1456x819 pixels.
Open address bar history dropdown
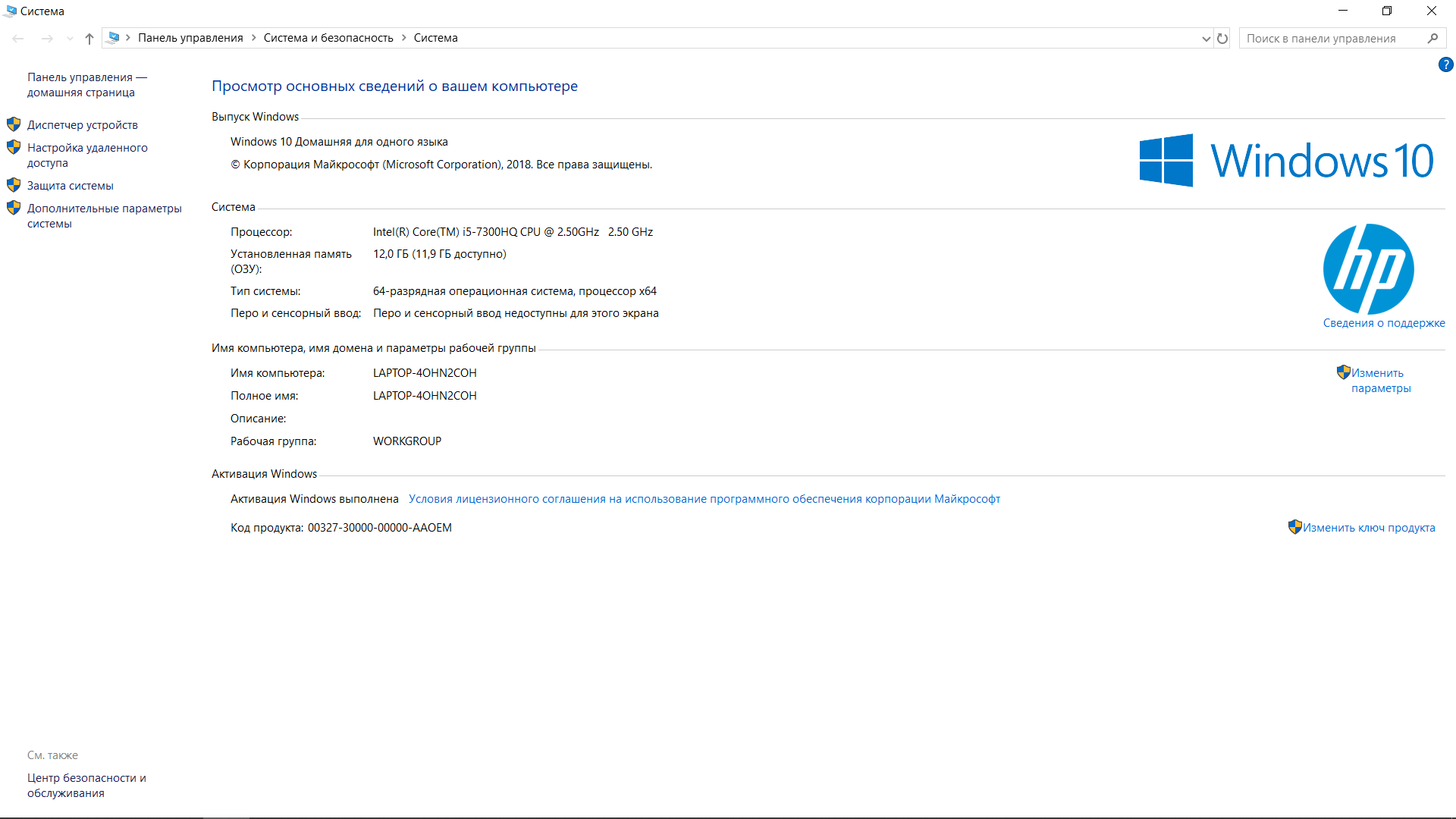(x=1206, y=39)
